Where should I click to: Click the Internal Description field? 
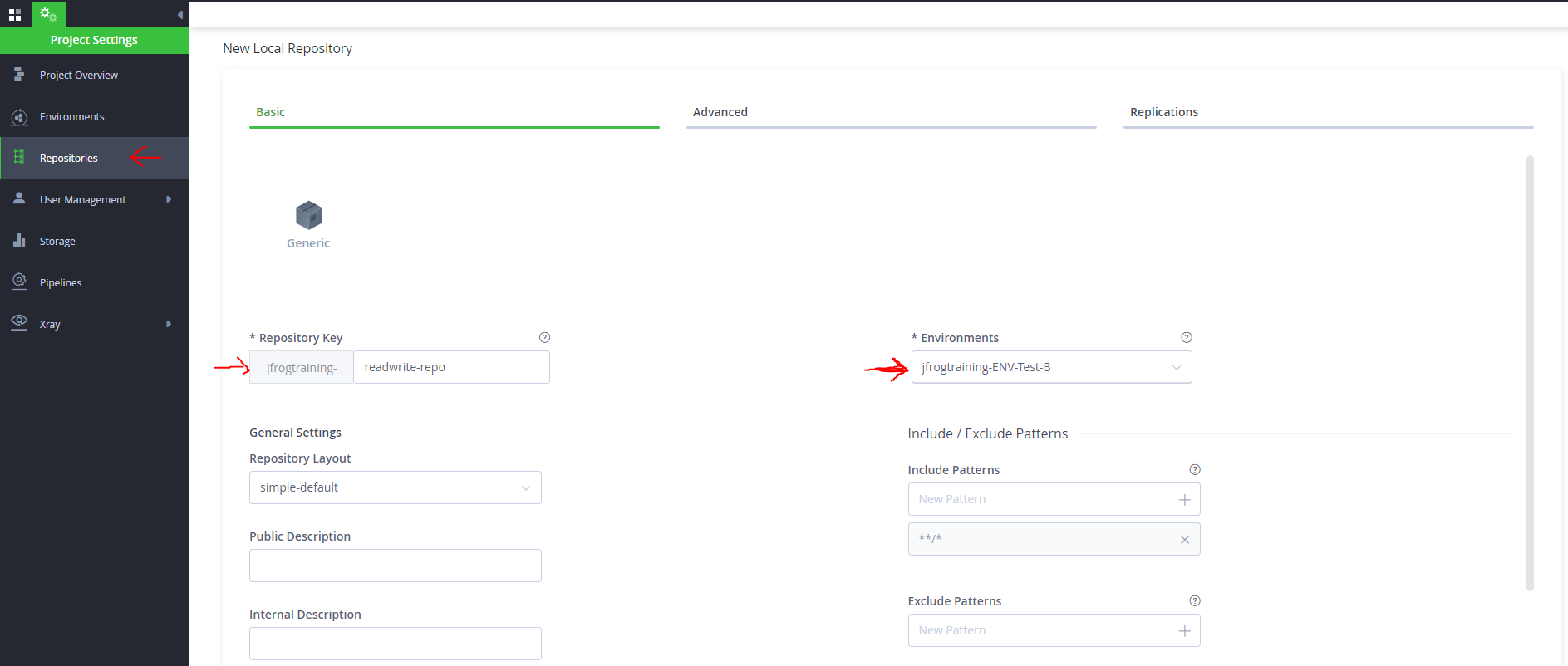tap(395, 644)
